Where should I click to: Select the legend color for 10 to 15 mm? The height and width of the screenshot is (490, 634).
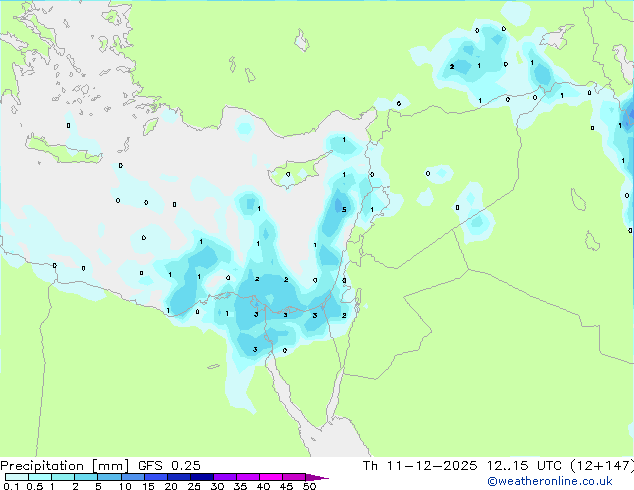[133, 477]
